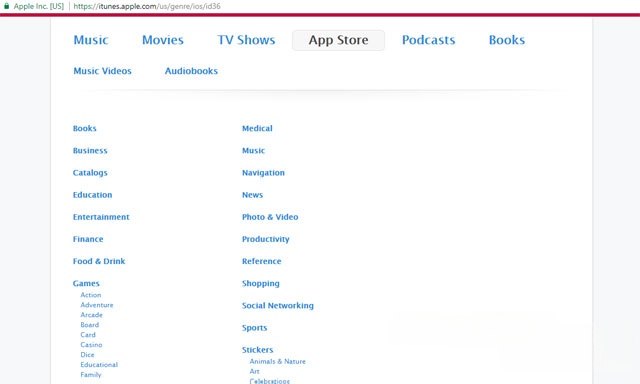Open the Educational games subcategory
This screenshot has width=640, height=384.
pyautogui.click(x=99, y=364)
